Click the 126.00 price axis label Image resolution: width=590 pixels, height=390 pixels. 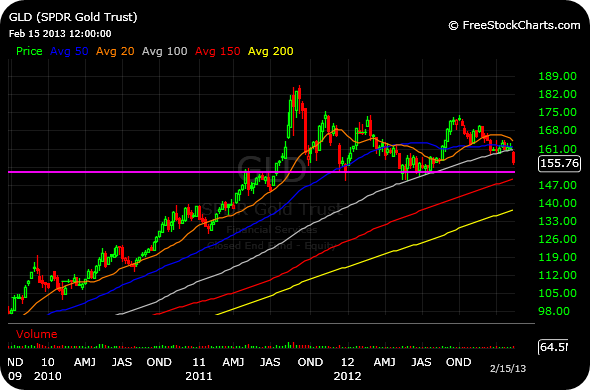coord(558,239)
